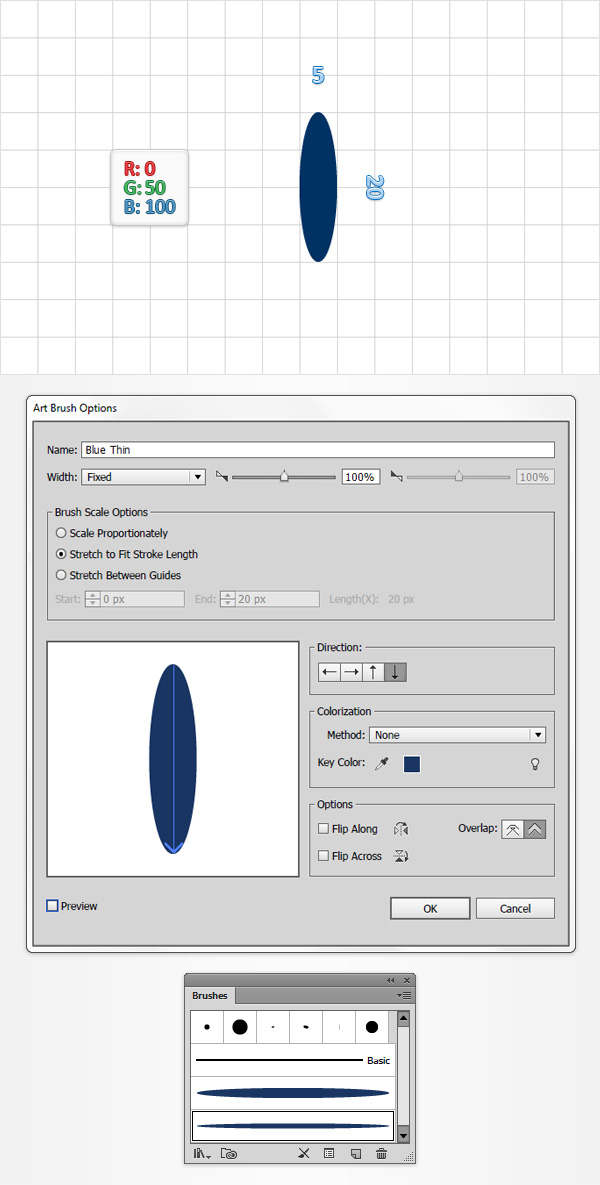
Task: Select the last round brush in top row
Action: pos(371,1027)
